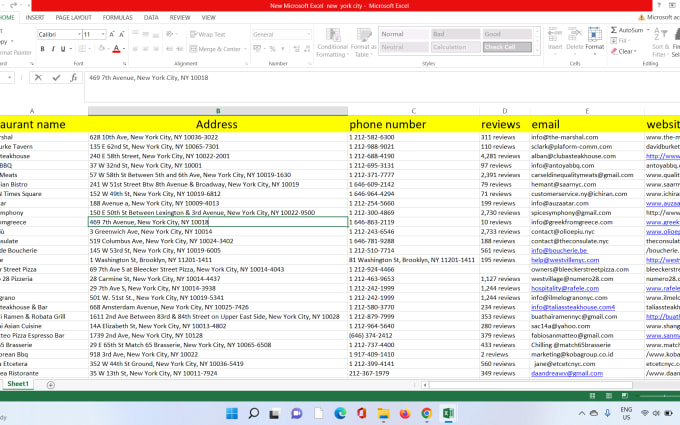Increase decimal places

click(297, 49)
